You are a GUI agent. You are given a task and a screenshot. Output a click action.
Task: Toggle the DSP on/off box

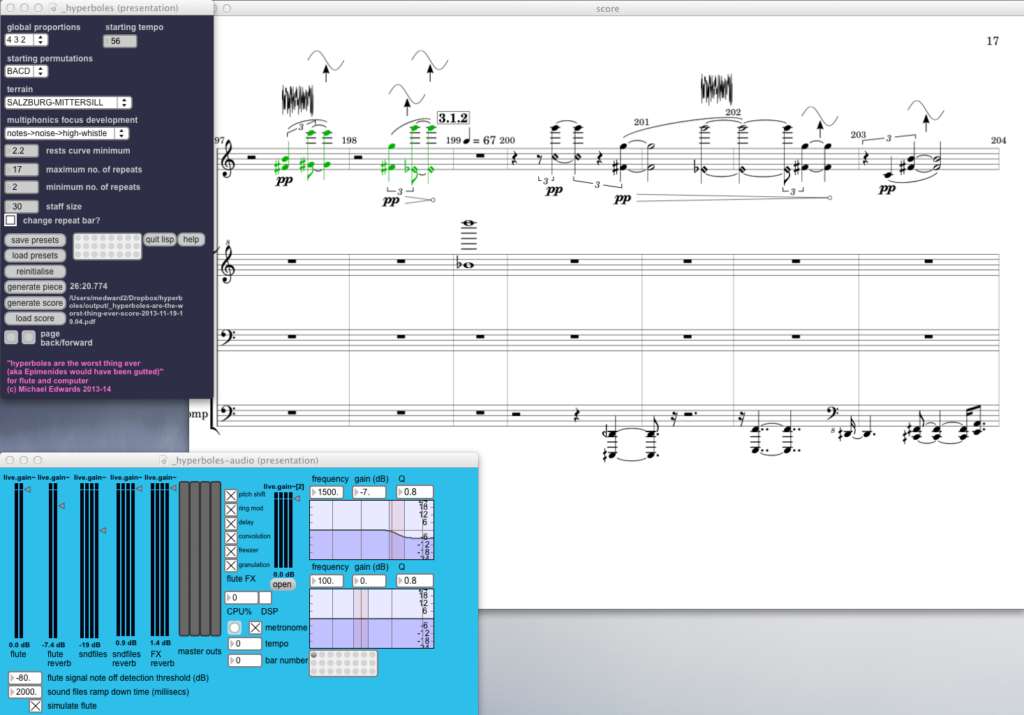click(x=264, y=597)
